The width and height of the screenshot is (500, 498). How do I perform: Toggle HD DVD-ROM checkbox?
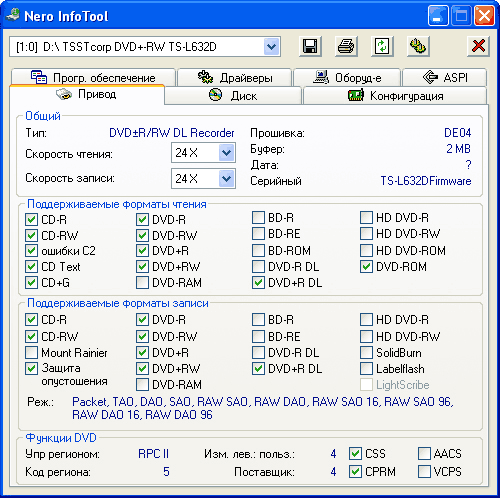366,251
